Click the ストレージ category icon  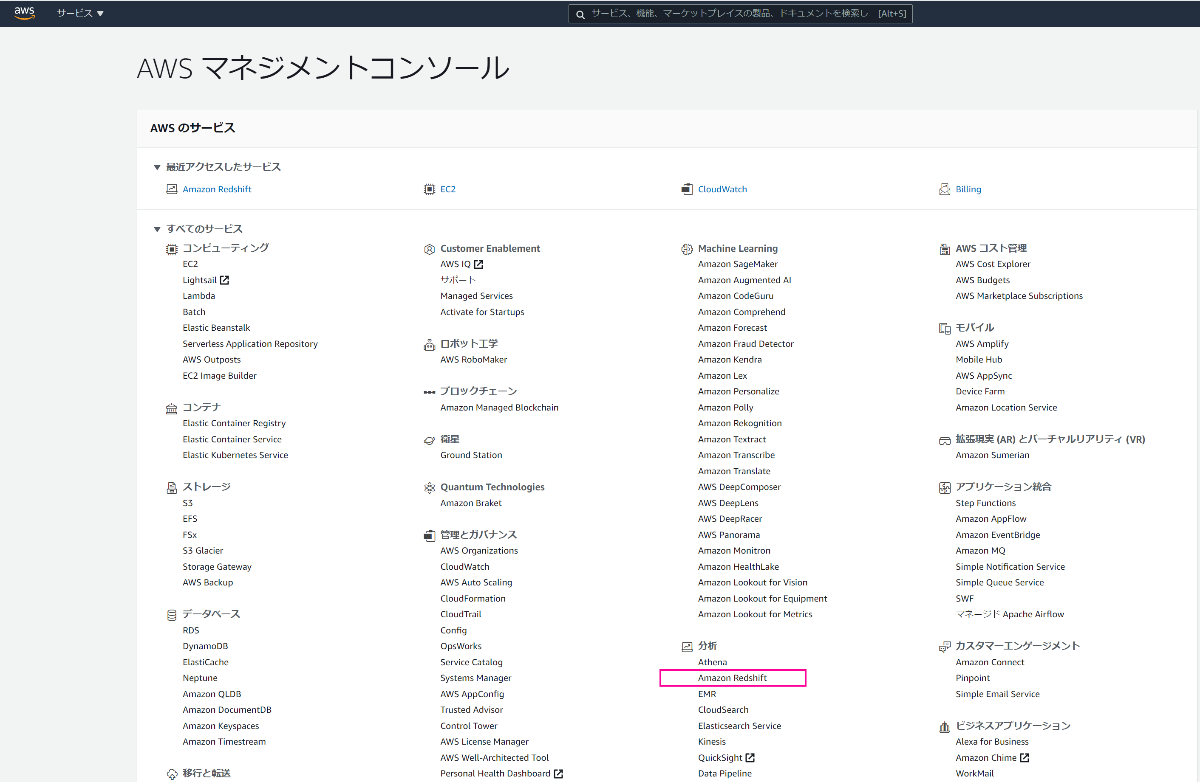point(172,487)
